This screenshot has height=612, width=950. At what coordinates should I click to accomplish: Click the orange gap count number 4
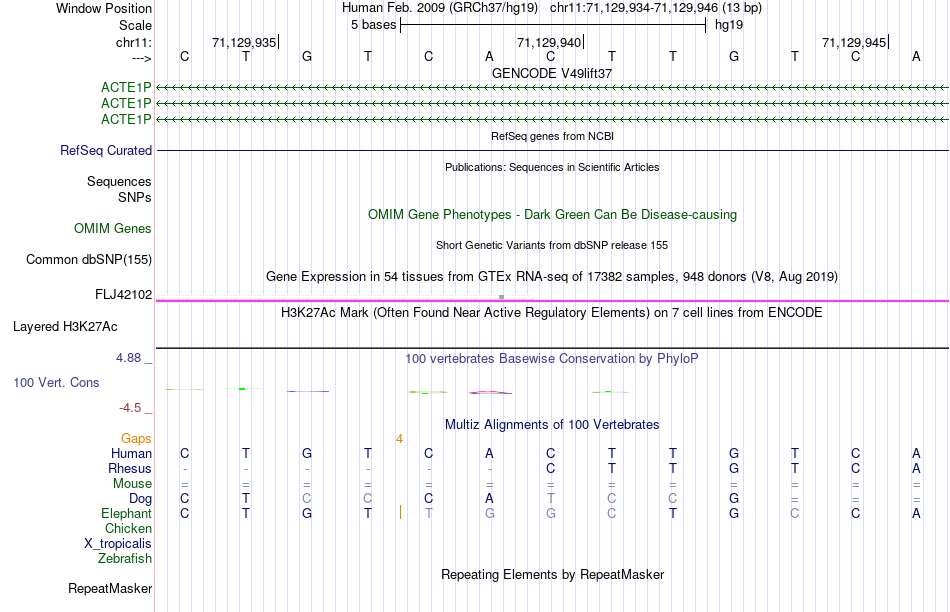[x=399, y=439]
